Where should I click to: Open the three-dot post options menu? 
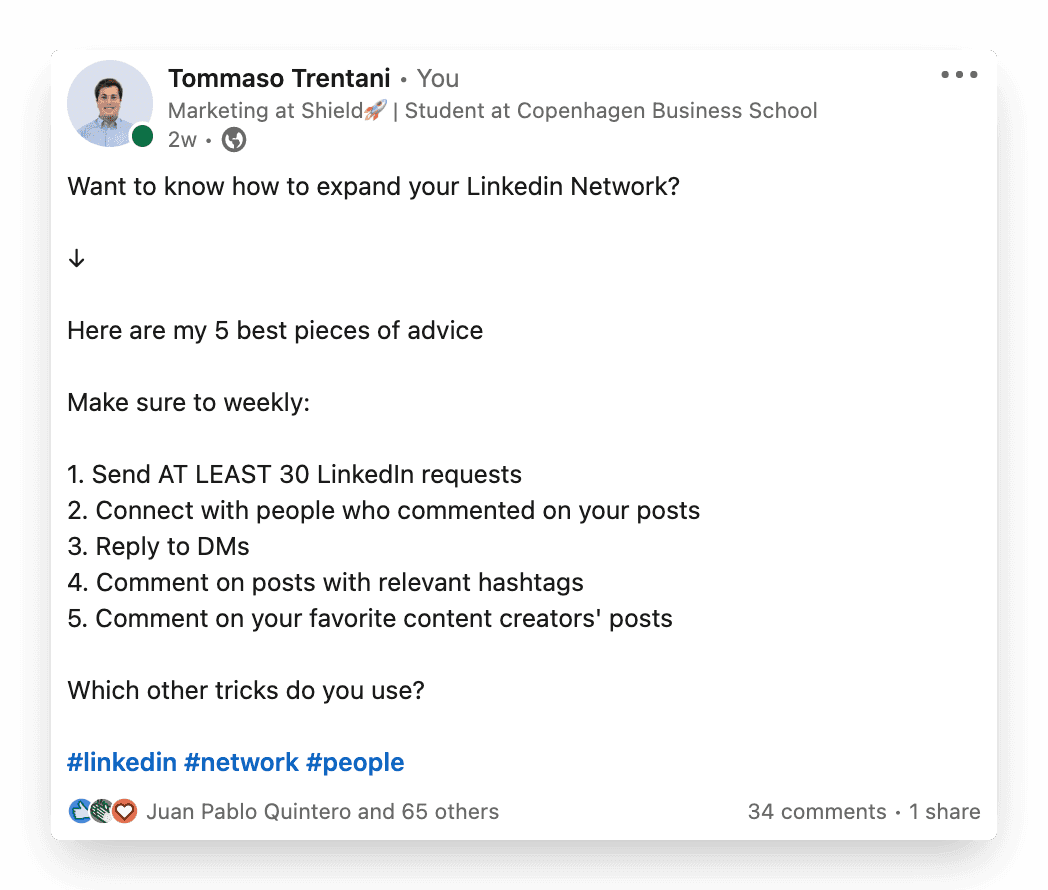pyautogui.click(x=959, y=74)
